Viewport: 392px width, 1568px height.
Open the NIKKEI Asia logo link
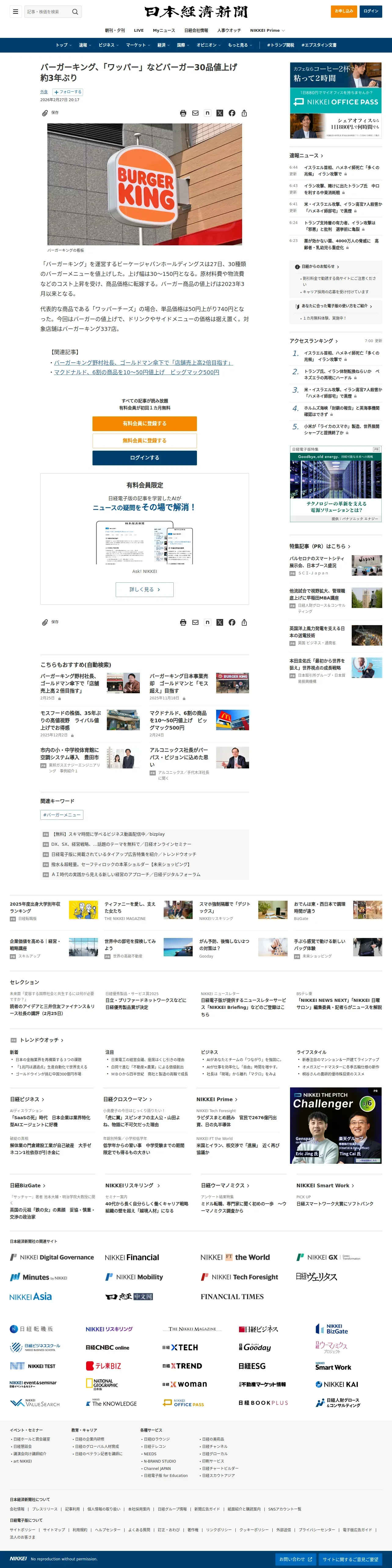[x=31, y=1296]
